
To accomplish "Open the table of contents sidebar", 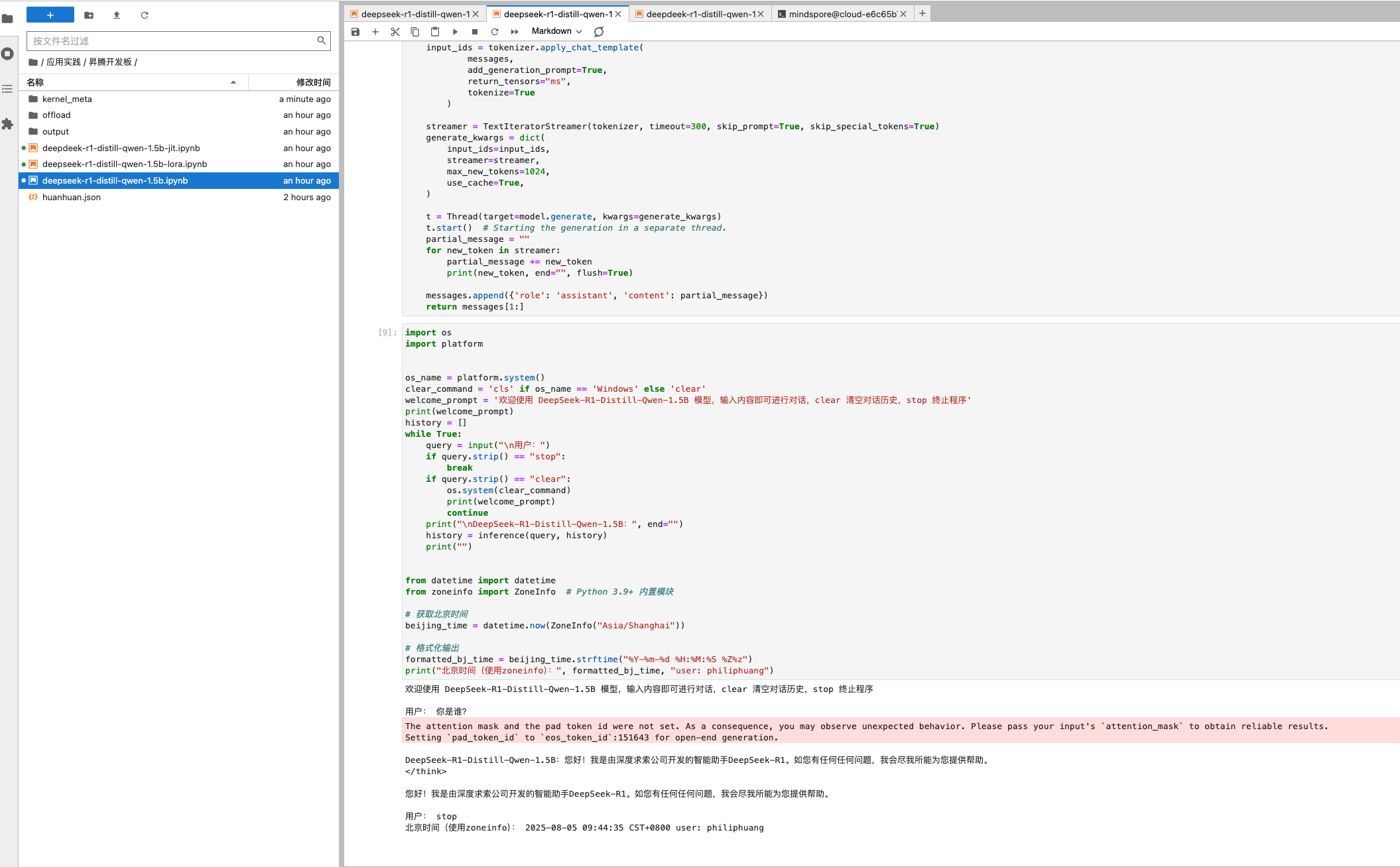I will 8,89.
